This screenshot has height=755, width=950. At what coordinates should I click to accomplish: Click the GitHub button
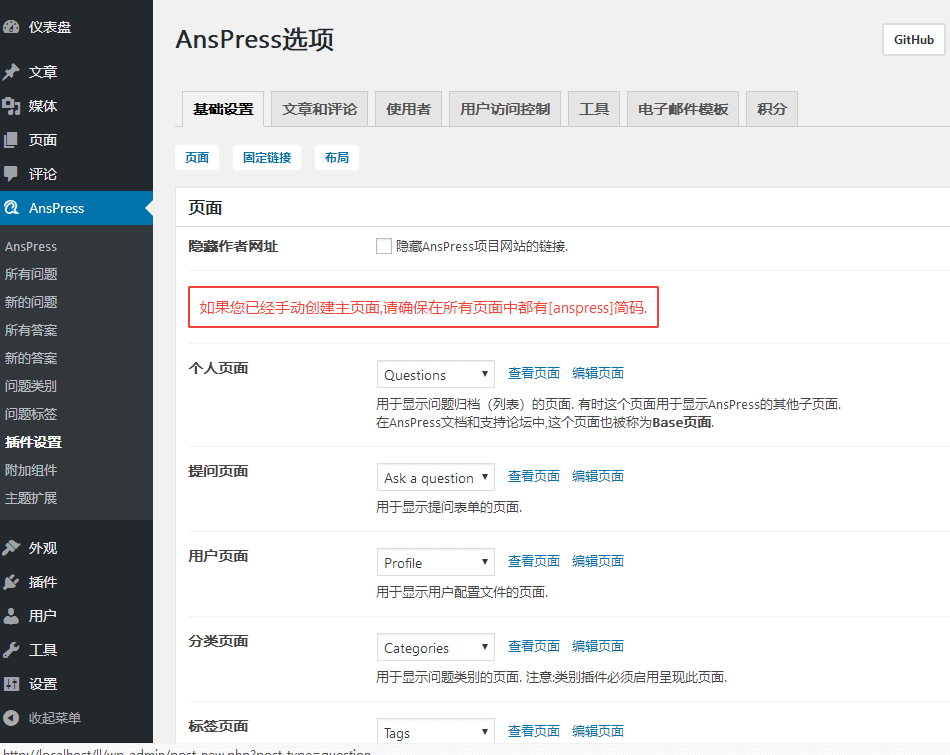(914, 39)
